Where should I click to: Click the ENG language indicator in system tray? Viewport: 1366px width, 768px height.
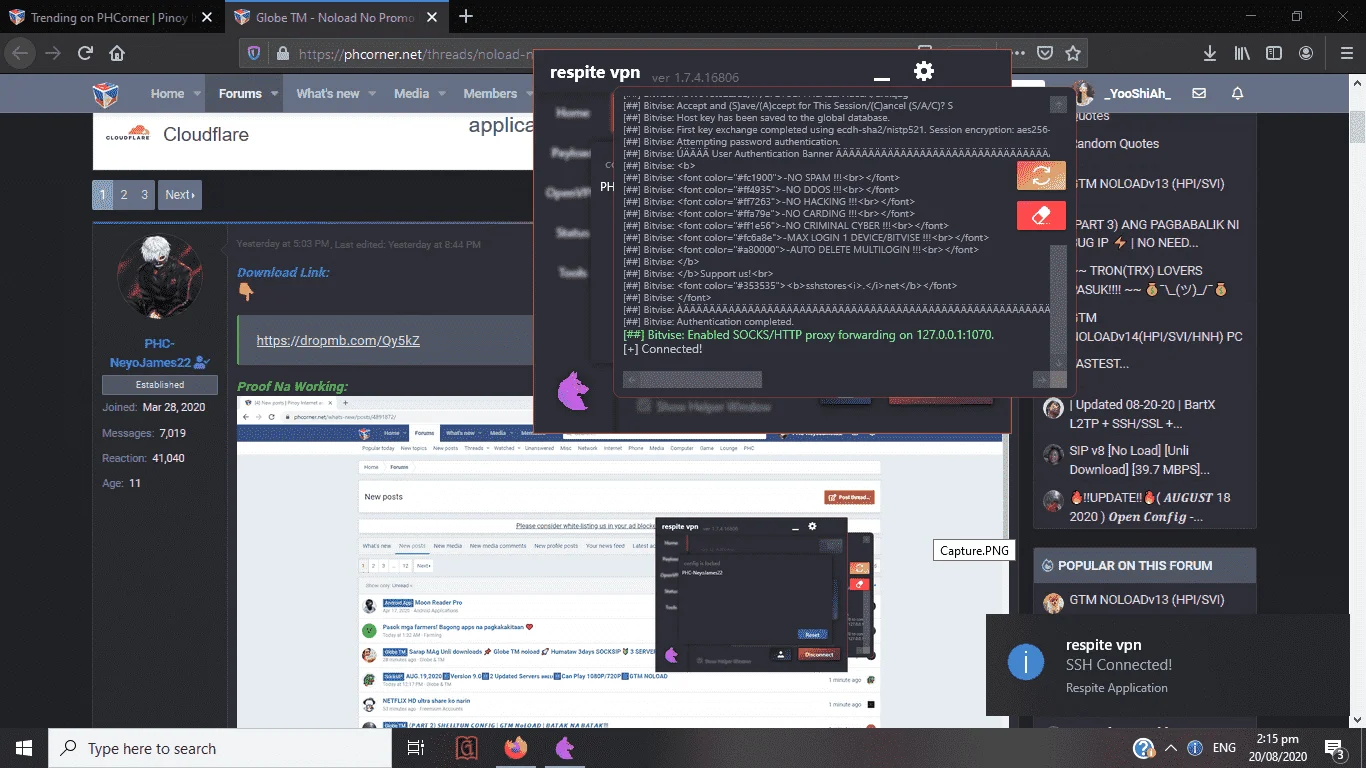click(x=1224, y=748)
